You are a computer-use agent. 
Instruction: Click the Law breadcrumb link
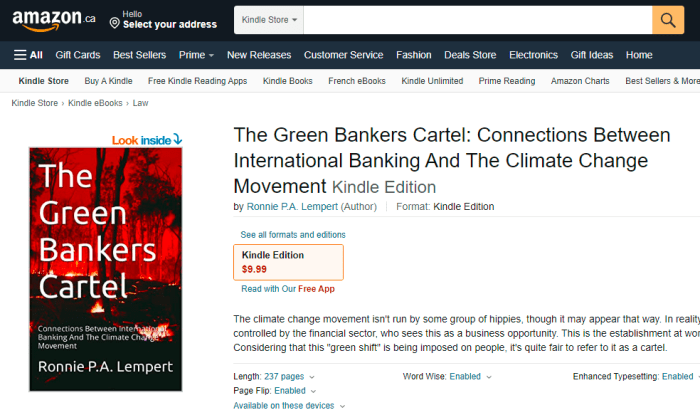point(140,103)
